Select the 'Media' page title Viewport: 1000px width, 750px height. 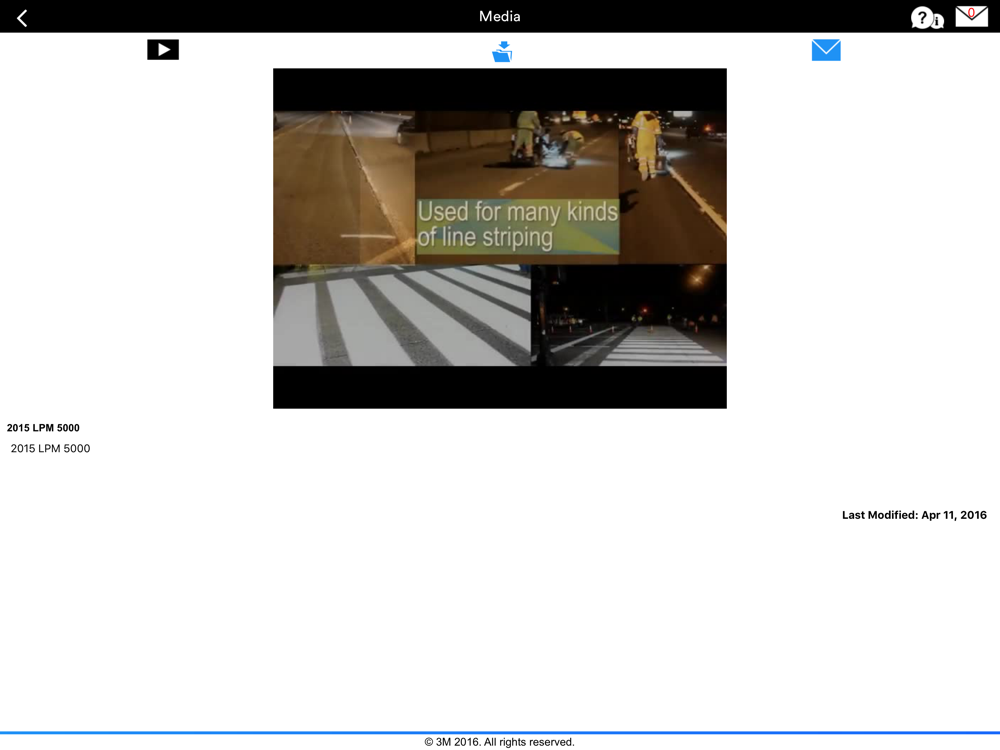[x=499, y=17]
